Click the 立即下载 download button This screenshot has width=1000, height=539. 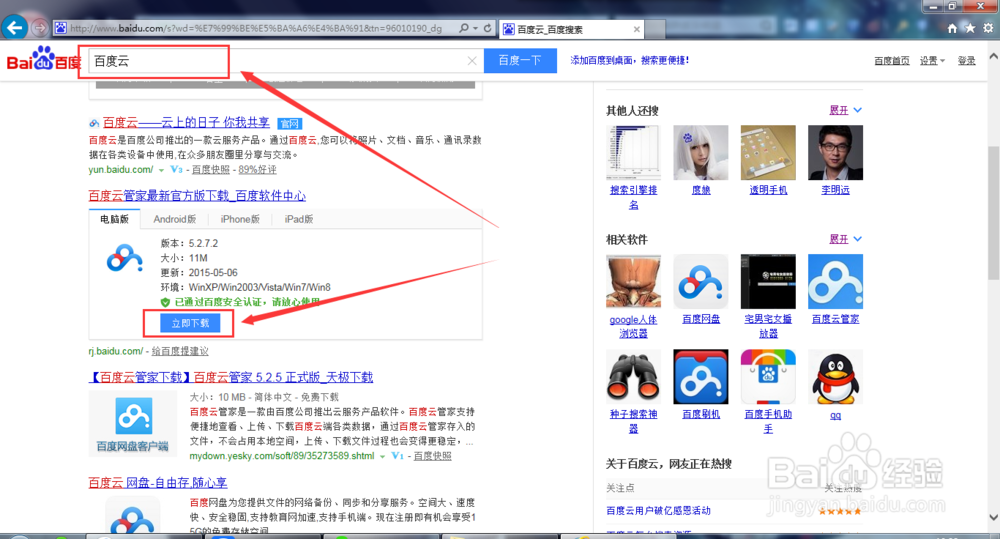(190, 323)
